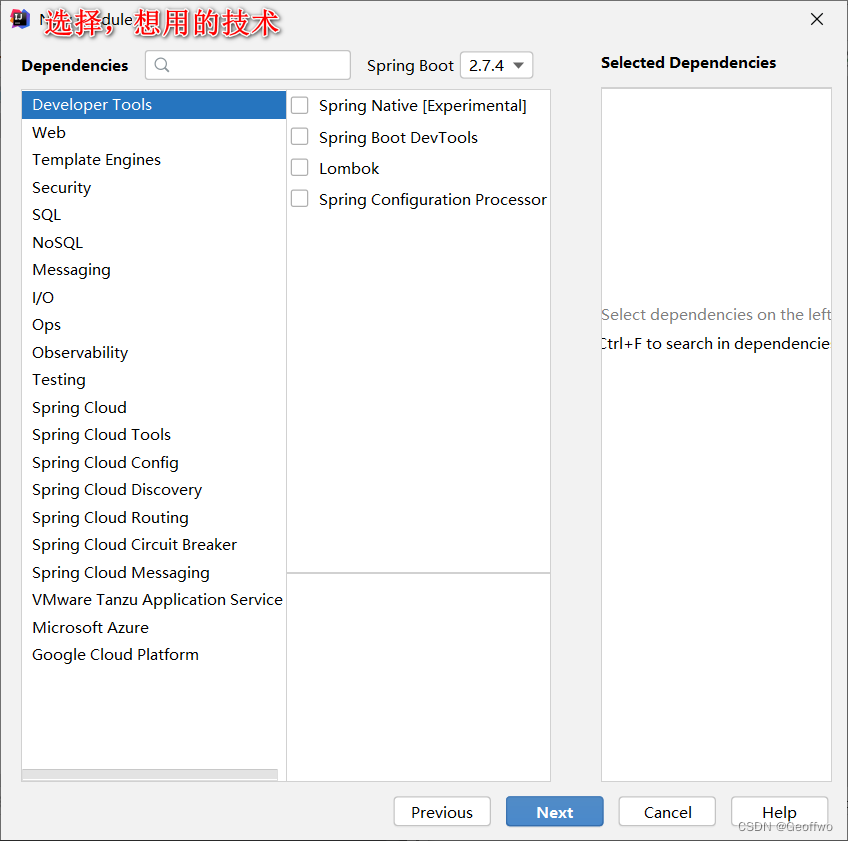
Task: Click the Spring Native [Experimental] label
Action: pyautogui.click(x=422, y=105)
